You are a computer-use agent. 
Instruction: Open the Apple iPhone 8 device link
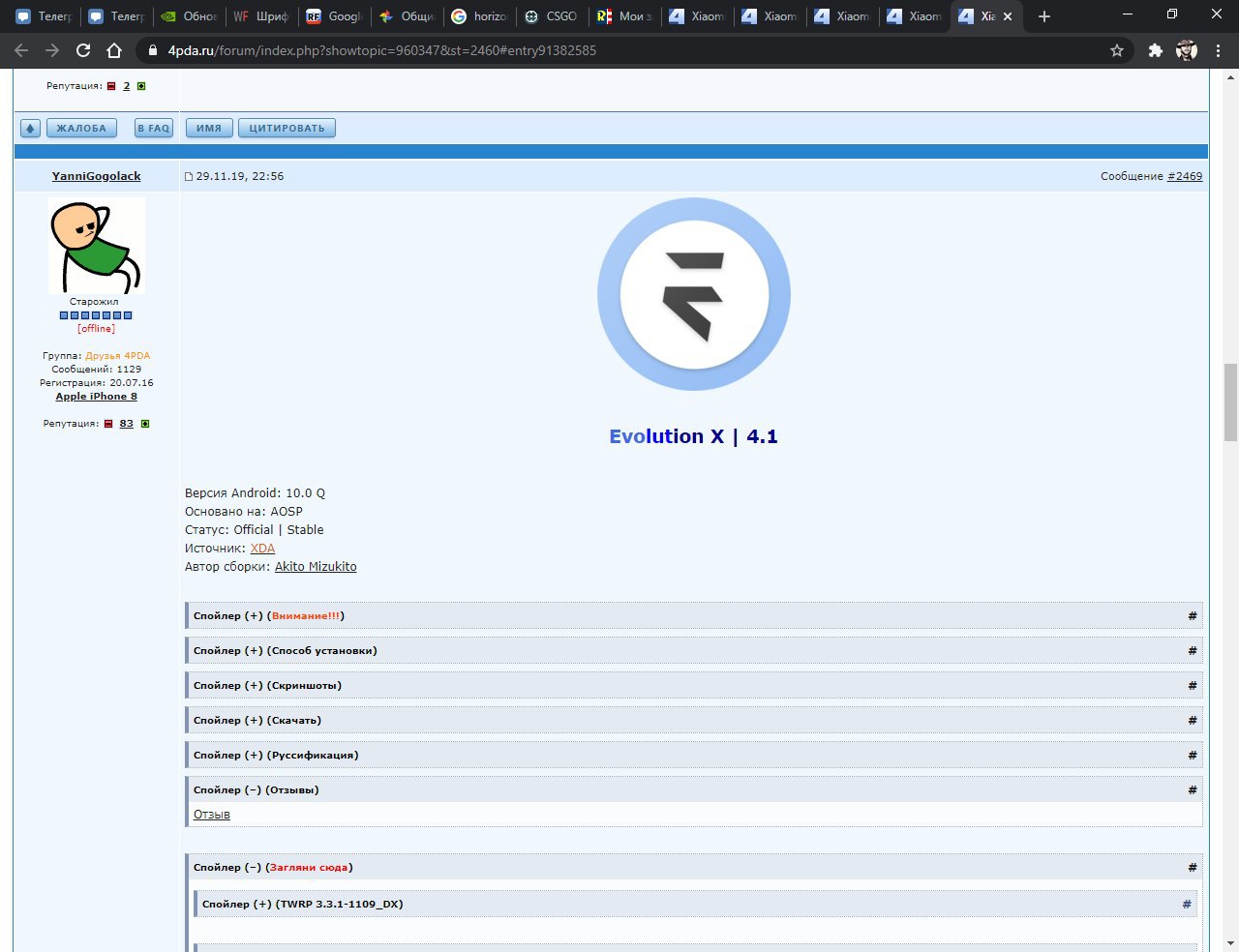(x=96, y=397)
